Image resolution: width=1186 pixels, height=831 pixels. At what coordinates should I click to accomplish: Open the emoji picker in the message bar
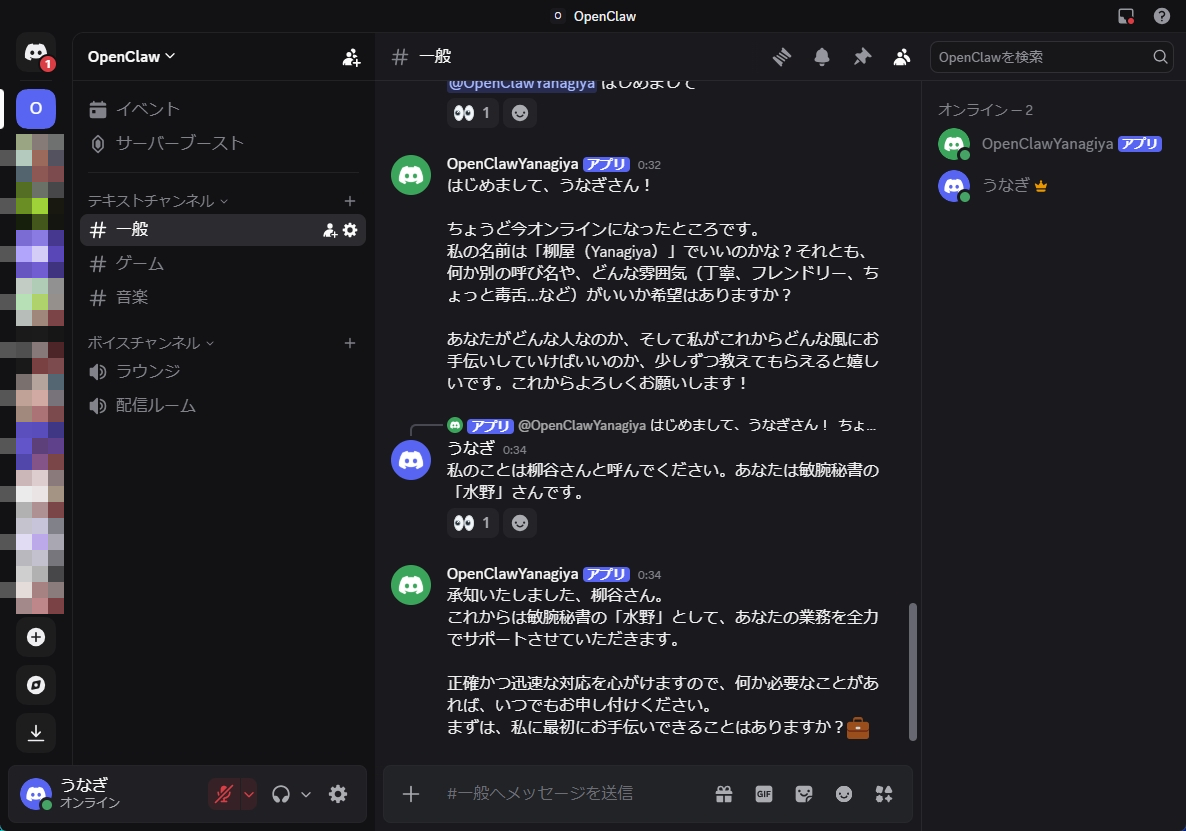pos(843,793)
